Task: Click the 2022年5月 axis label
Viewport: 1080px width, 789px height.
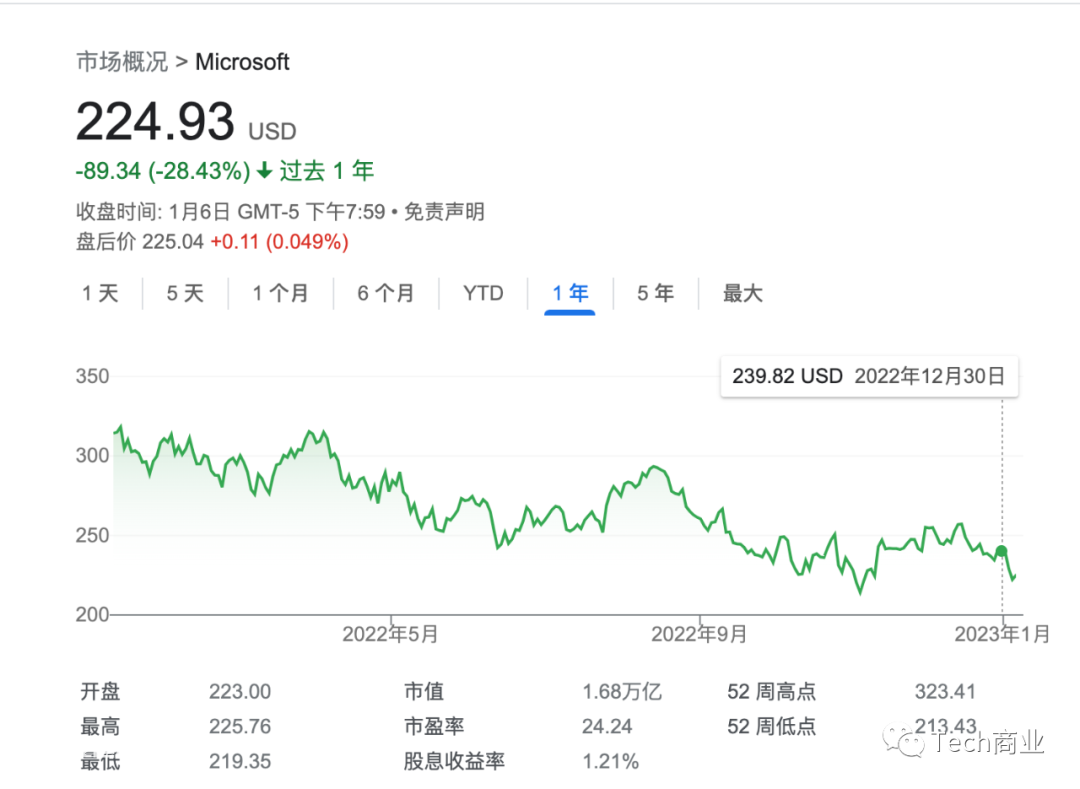Action: 390,634
